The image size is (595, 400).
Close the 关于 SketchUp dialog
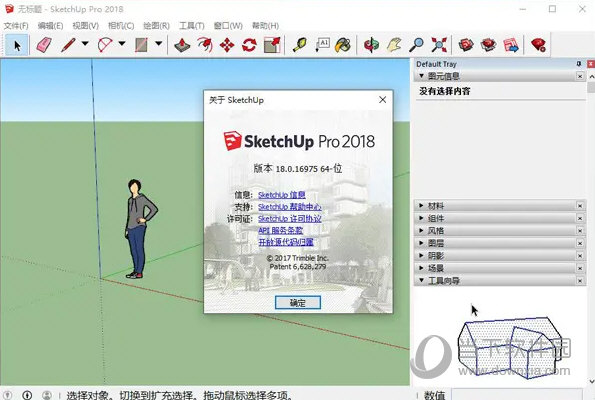(x=382, y=100)
